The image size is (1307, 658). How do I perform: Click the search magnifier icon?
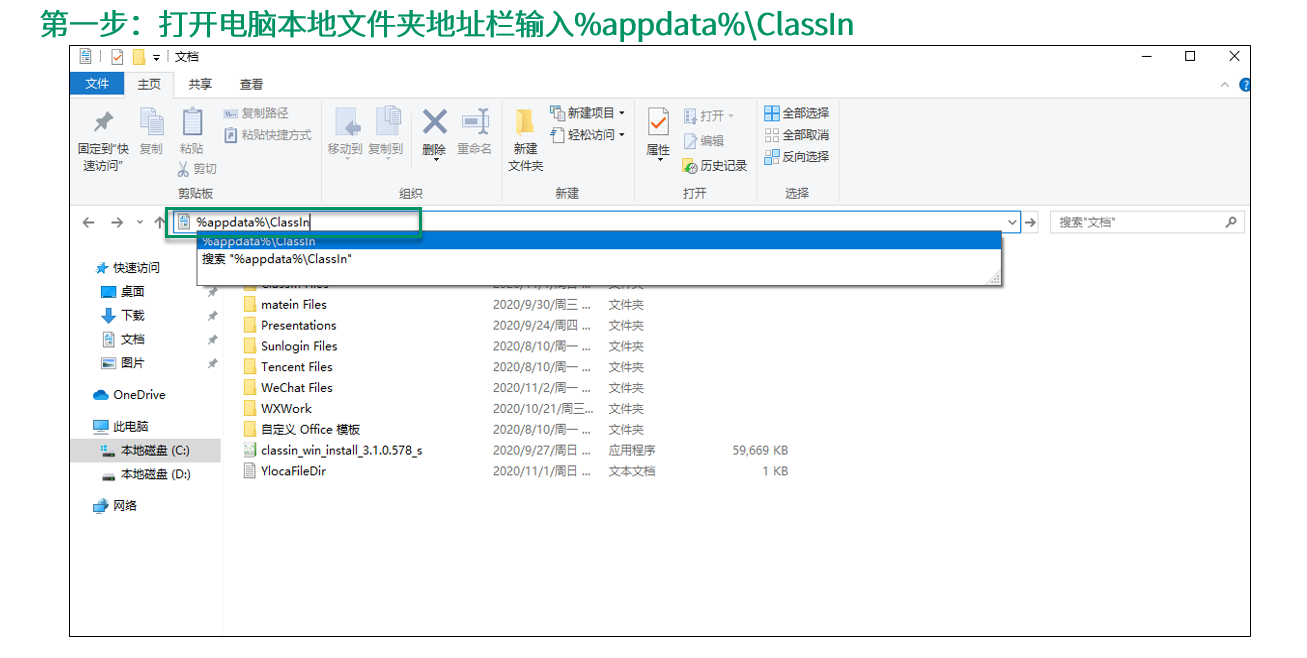click(x=1231, y=222)
